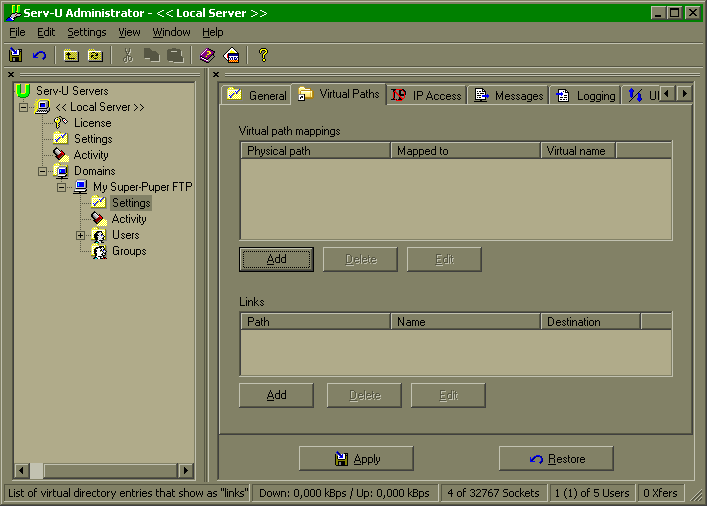Expand the Users tree node
Image resolution: width=707 pixels, height=506 pixels.
(80, 235)
